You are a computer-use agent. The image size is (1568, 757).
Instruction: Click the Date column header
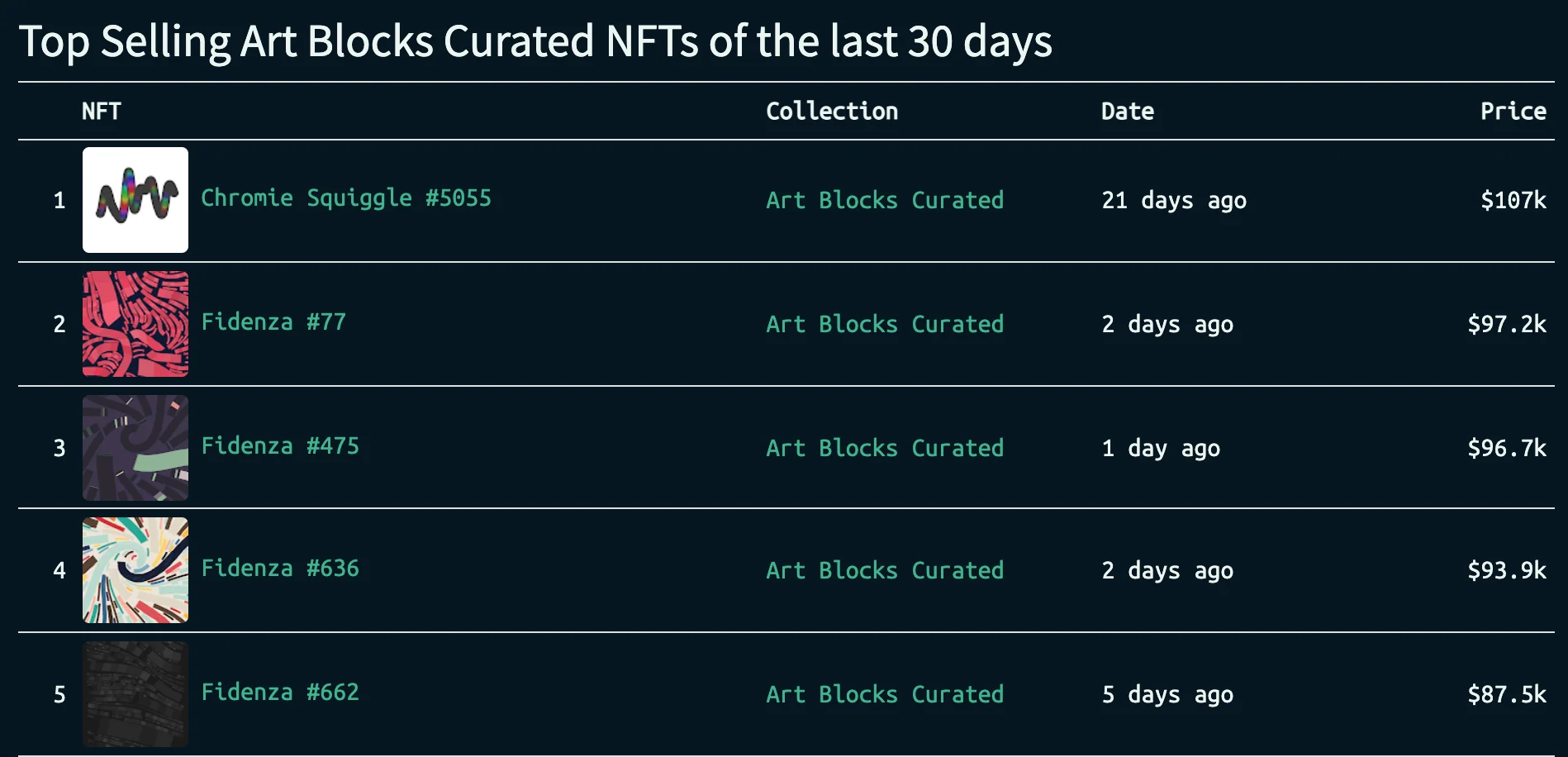point(1128,112)
